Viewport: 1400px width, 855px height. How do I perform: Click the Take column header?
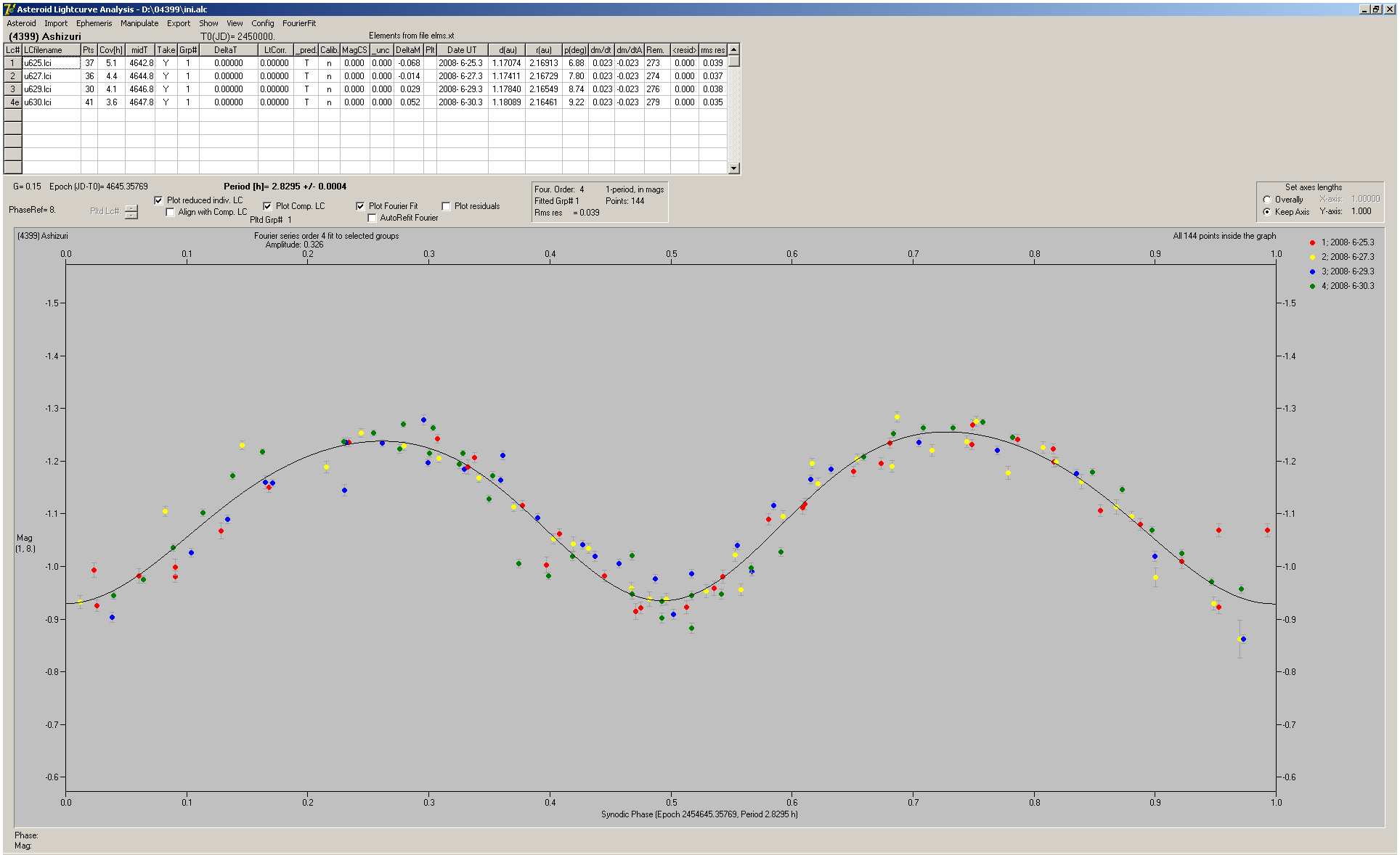click(166, 50)
